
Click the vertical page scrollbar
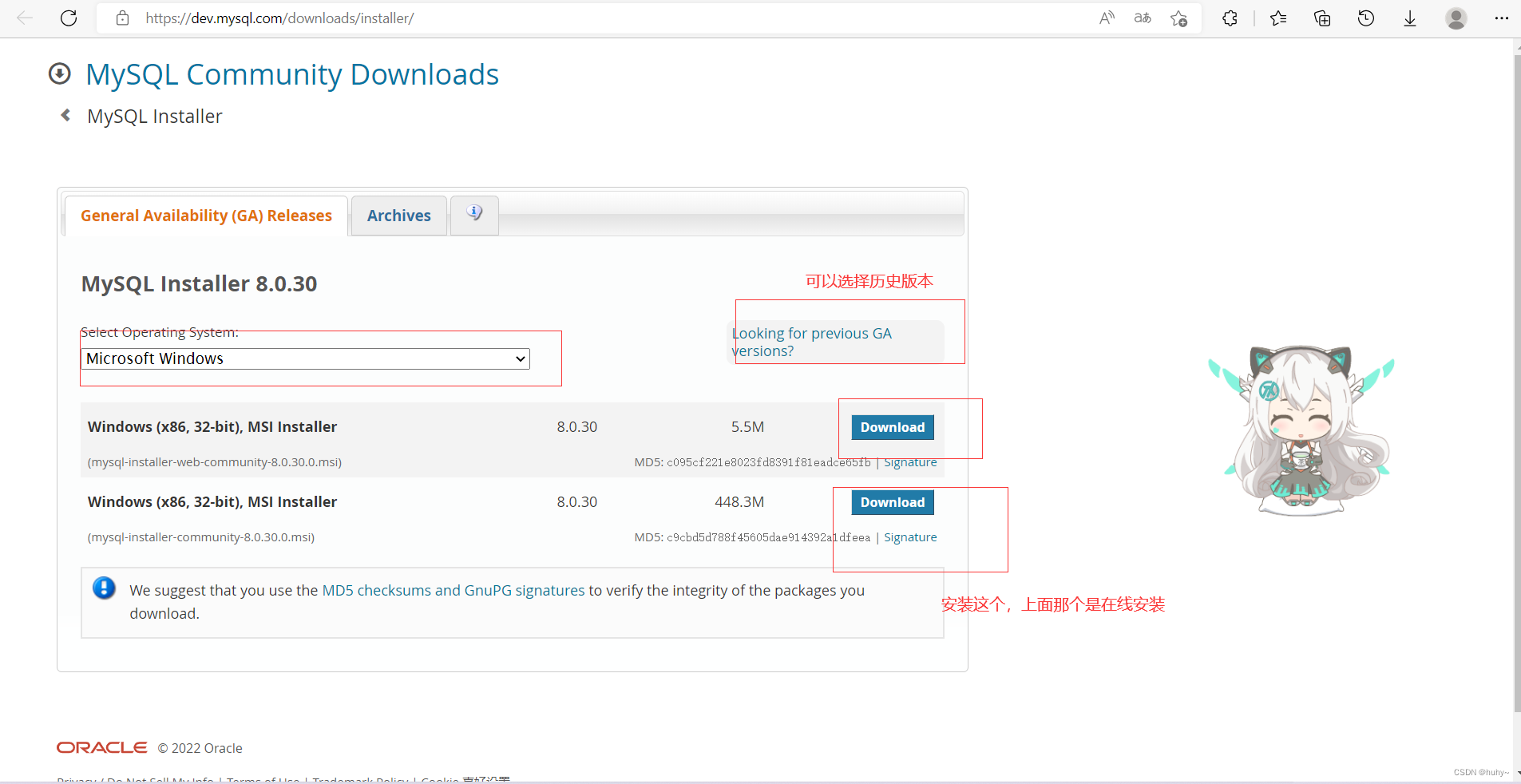pyautogui.click(x=1517, y=383)
